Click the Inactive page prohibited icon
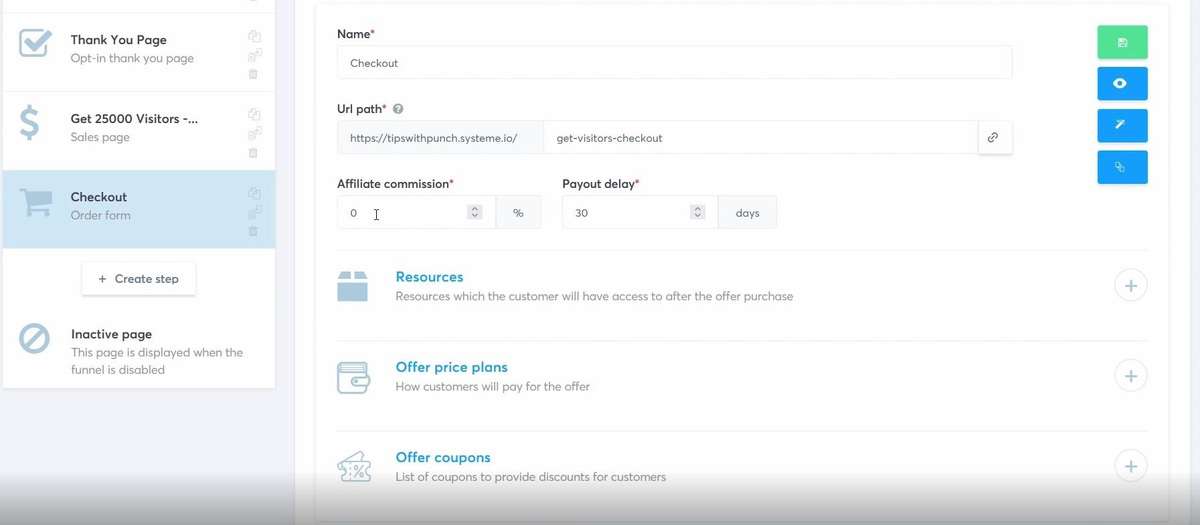 35,338
